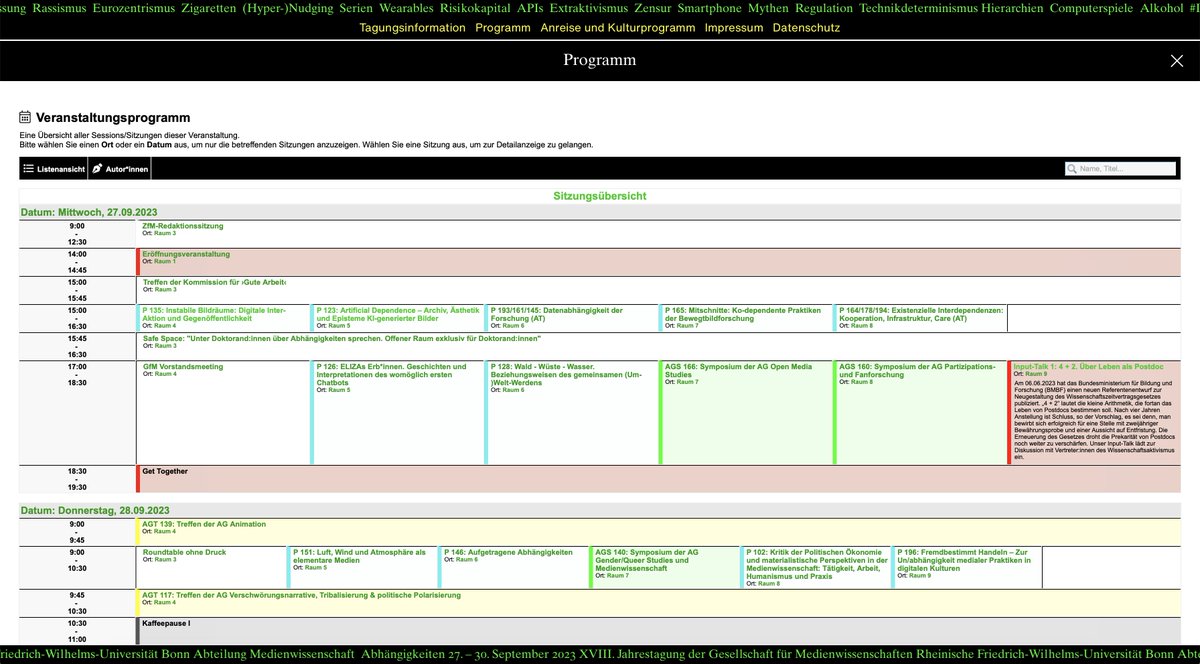Click the 17:00 - 18:30 time cell
The image size is (1200, 664).
(x=77, y=414)
